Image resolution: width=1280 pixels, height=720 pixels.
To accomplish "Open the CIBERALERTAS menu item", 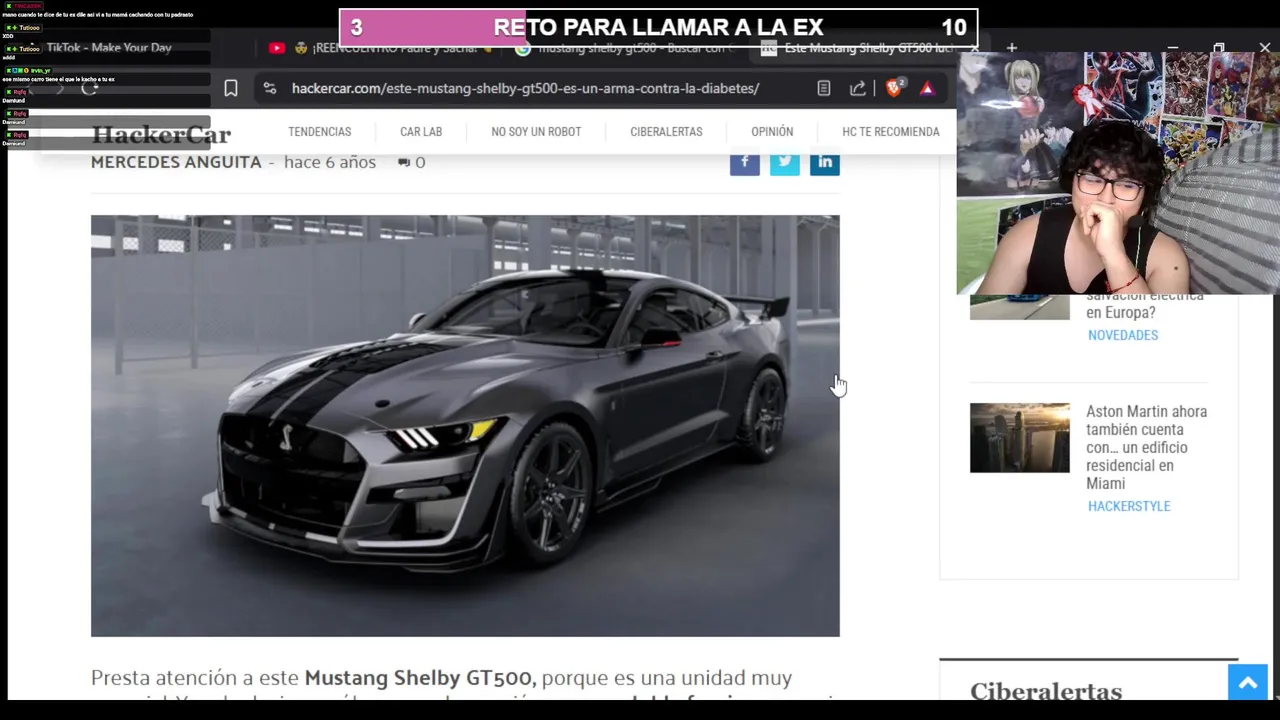I will pos(666,131).
